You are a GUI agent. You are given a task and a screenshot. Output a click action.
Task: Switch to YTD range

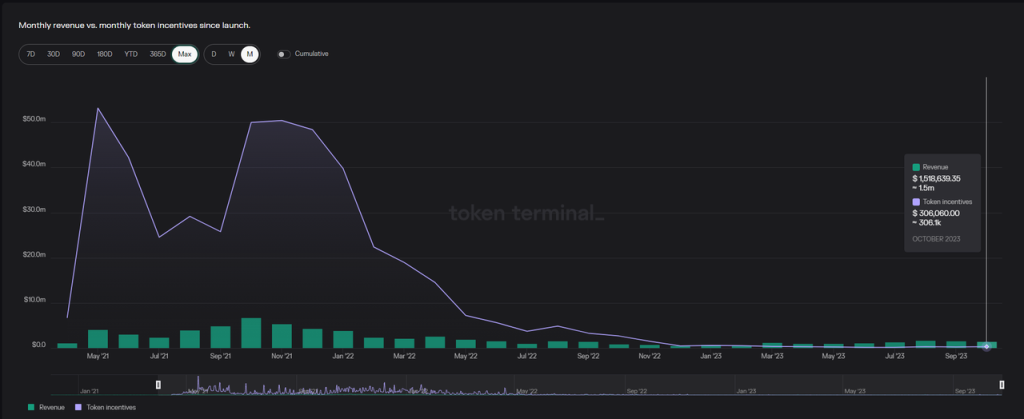click(x=130, y=54)
